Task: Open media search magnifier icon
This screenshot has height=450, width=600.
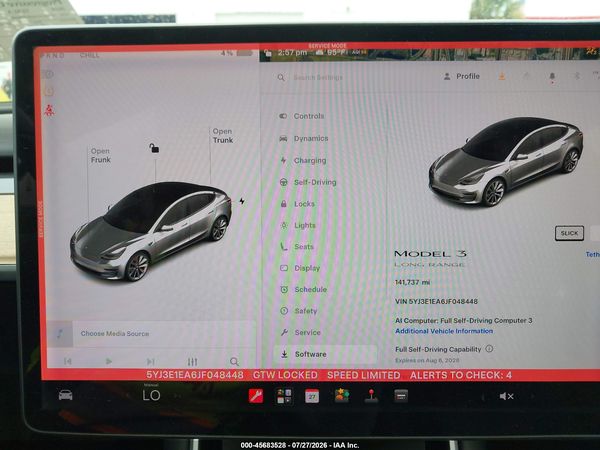Action: pos(234,362)
